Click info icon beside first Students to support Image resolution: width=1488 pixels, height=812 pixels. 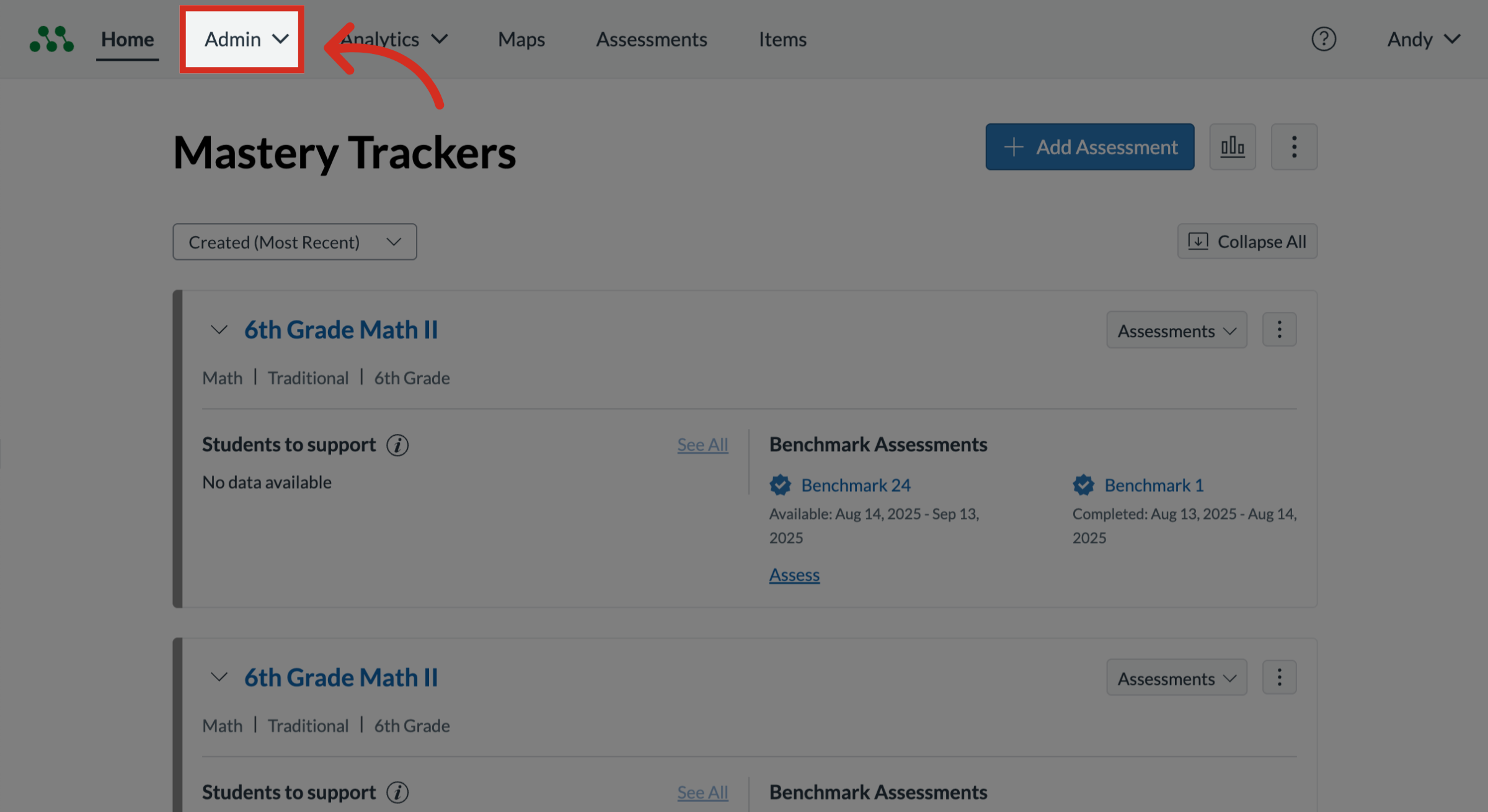(397, 445)
